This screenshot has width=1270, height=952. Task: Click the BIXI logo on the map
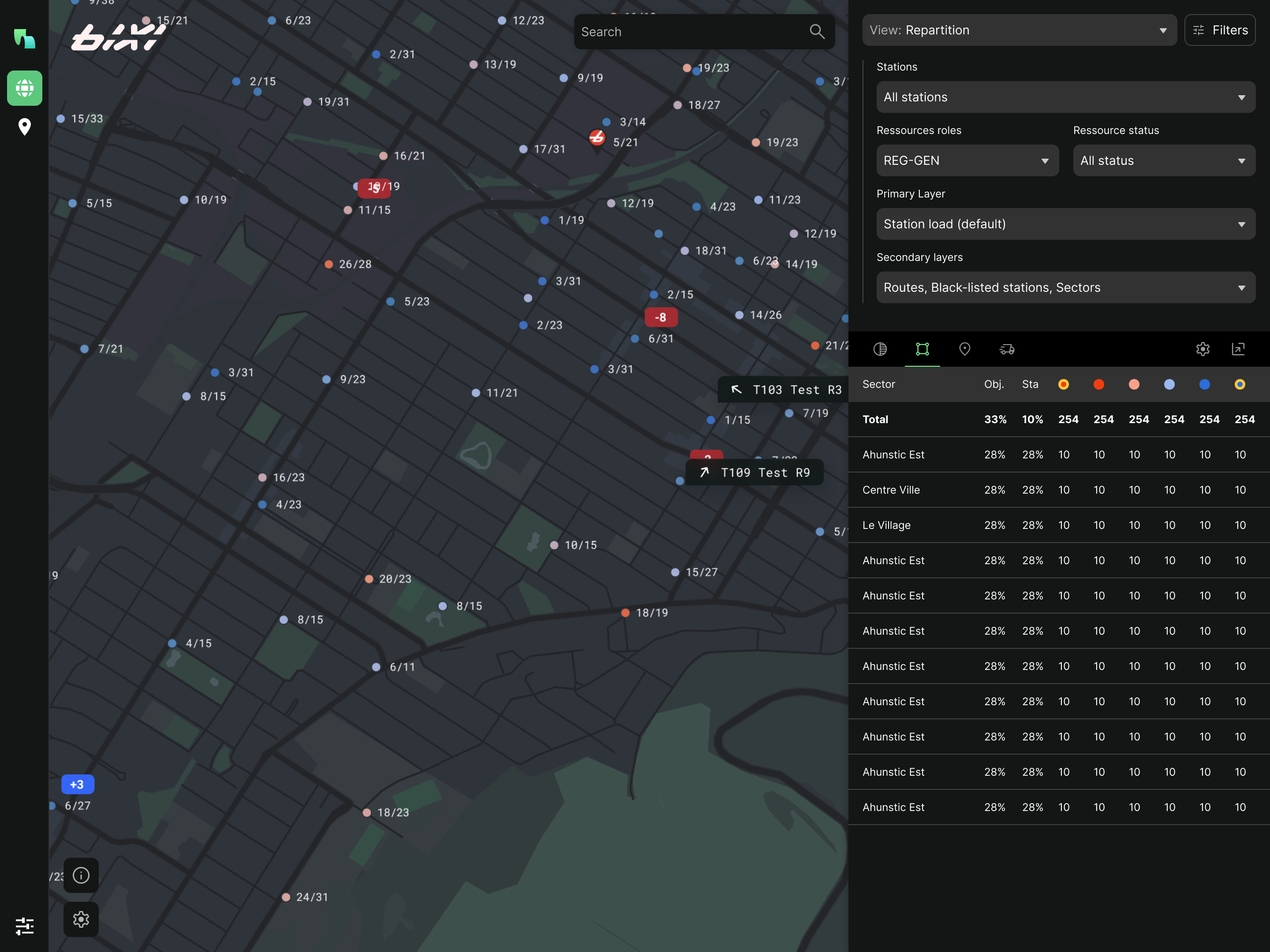(x=118, y=38)
